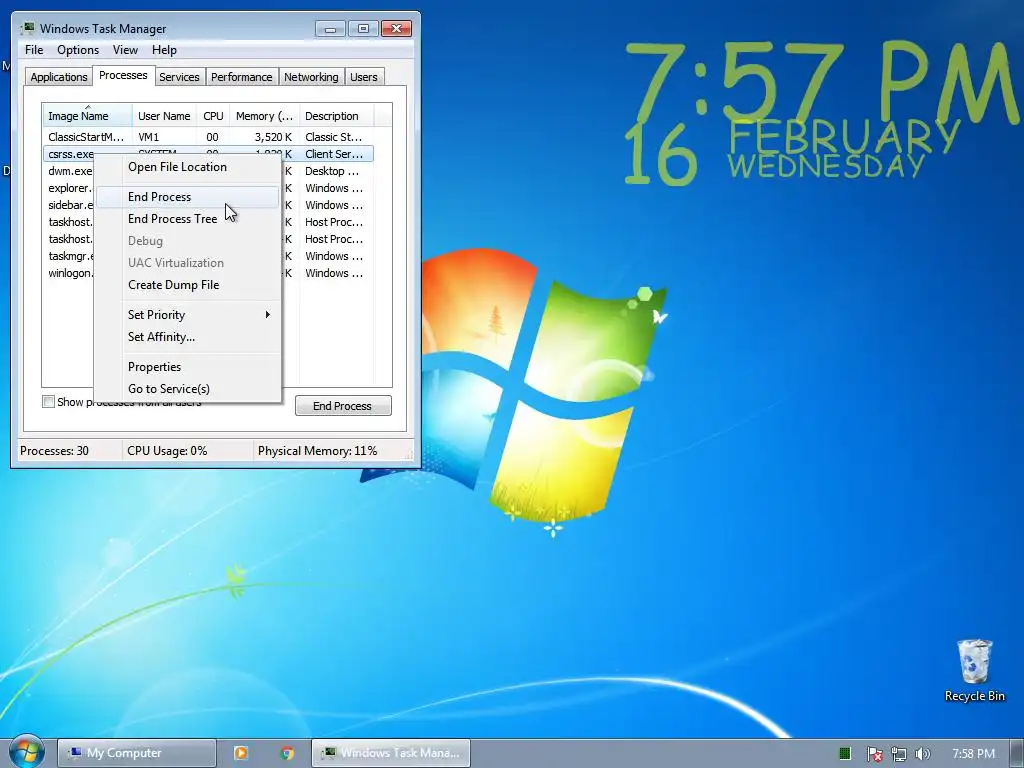1024x768 pixels.
Task: Choose Go to Service(s) menu entry
Action: [x=187, y=389]
